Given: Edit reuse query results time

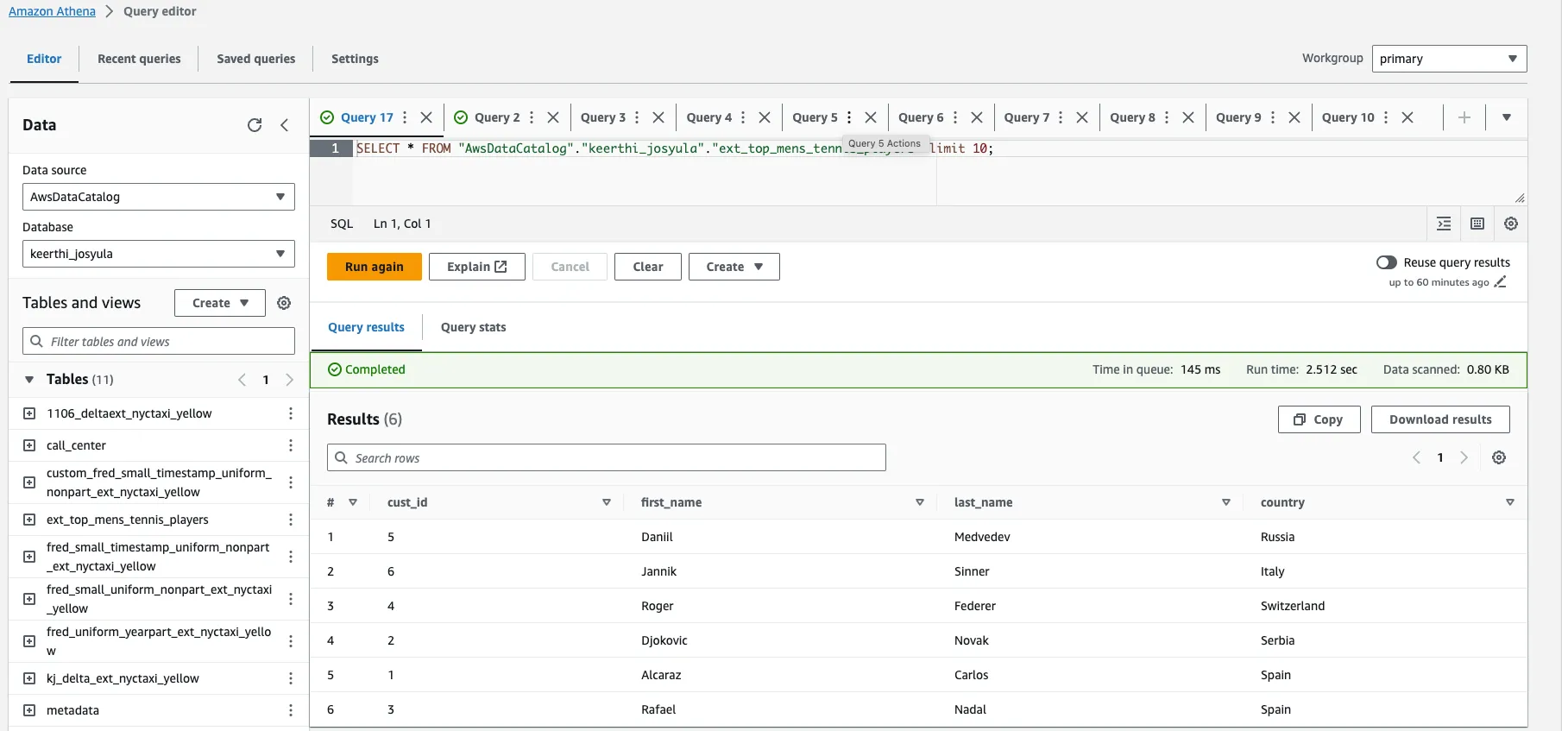Looking at the screenshot, I should click(1501, 282).
